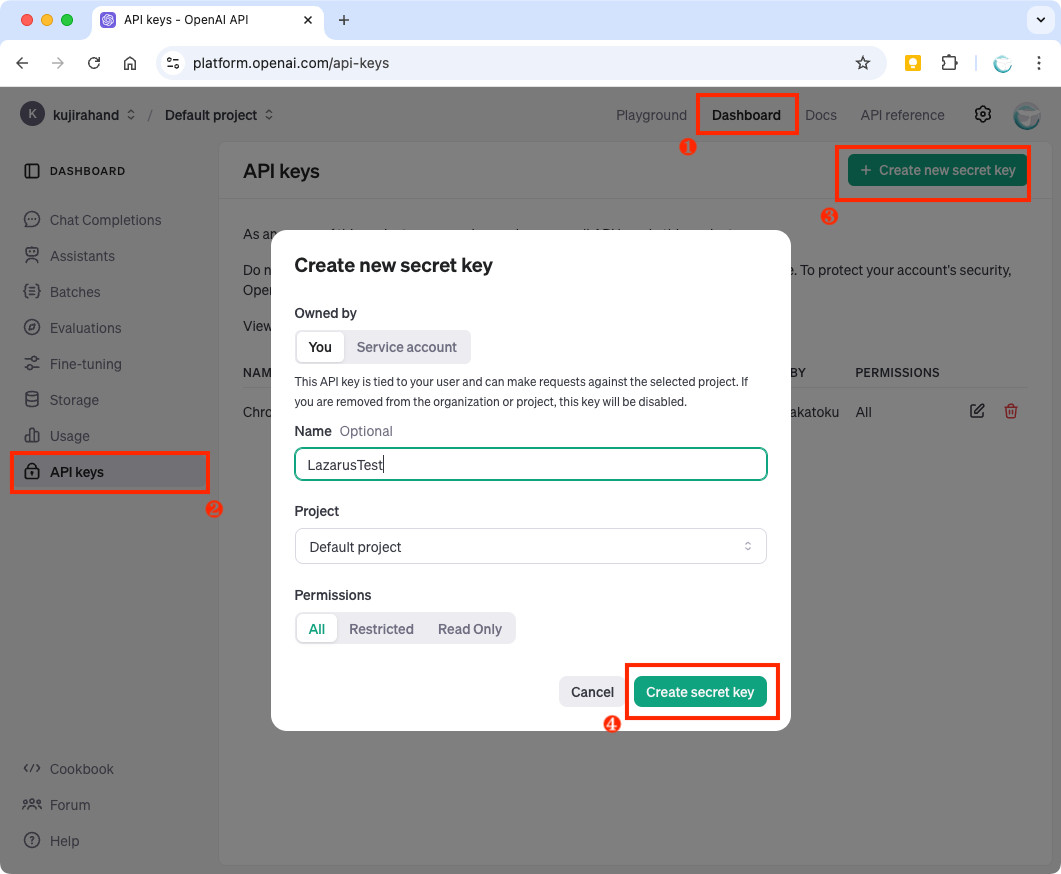Click the Assistants robot icon
1061x874 pixels.
(32, 256)
